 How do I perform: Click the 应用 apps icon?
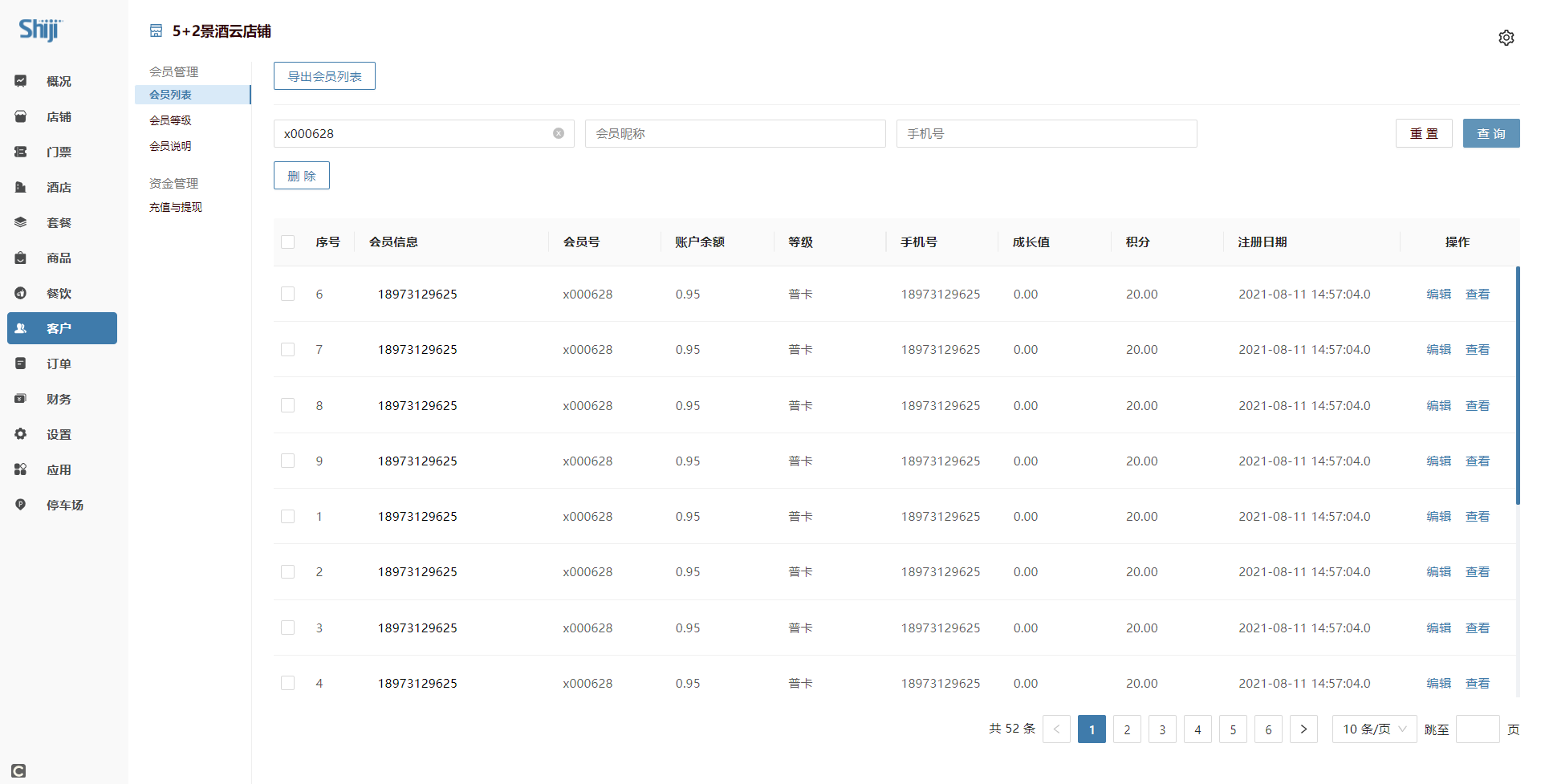pos(21,469)
